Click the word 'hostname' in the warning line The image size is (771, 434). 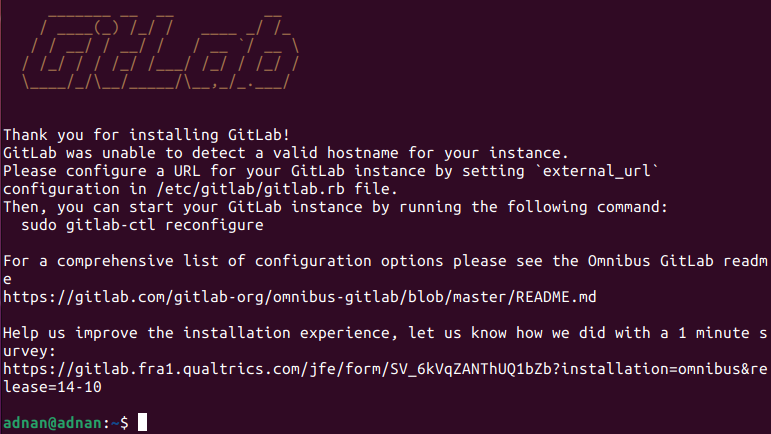[362, 153]
